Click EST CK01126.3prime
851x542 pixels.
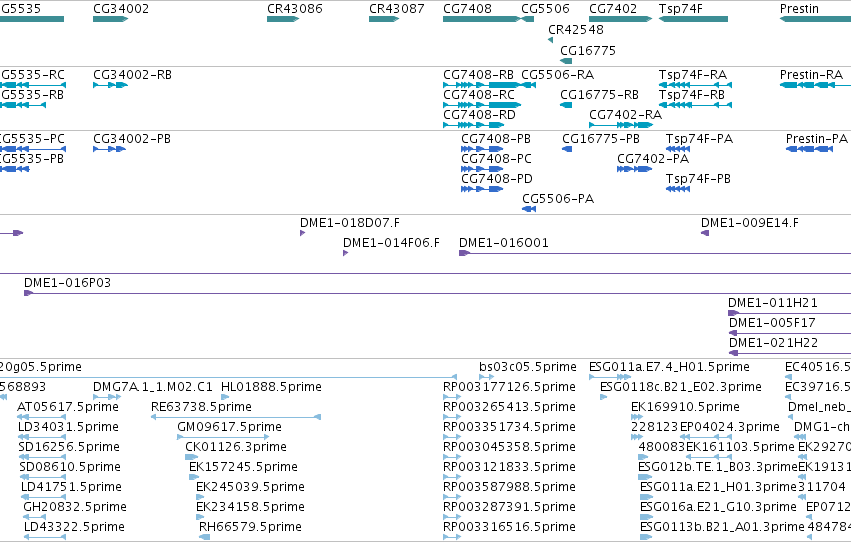(x=236, y=448)
